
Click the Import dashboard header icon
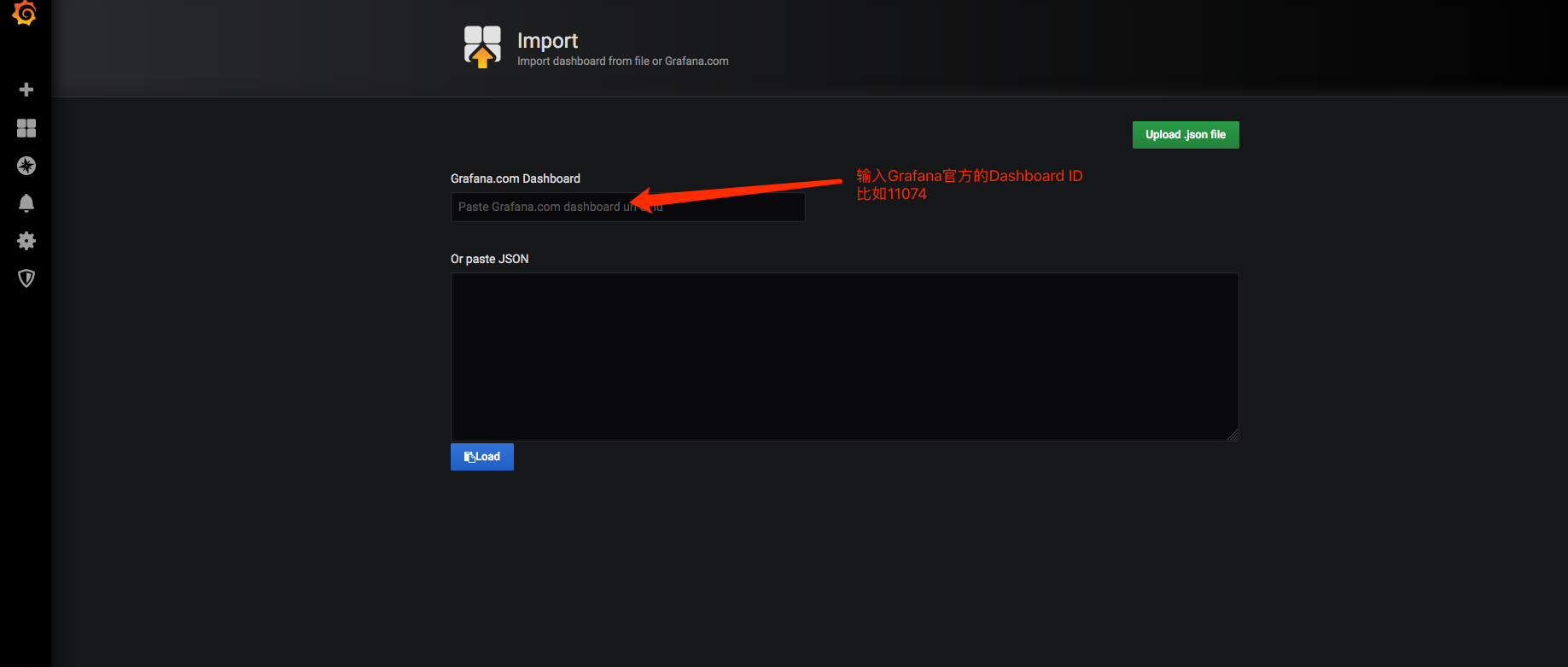(x=482, y=46)
